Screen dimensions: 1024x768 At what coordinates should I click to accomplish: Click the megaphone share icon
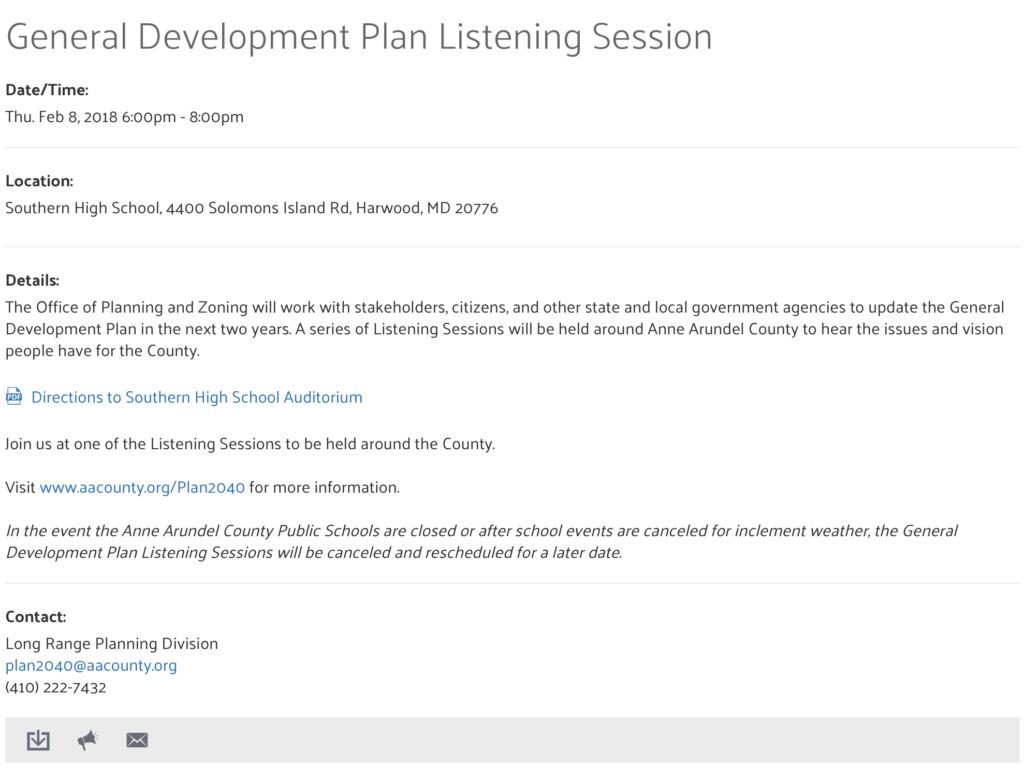[x=88, y=740]
